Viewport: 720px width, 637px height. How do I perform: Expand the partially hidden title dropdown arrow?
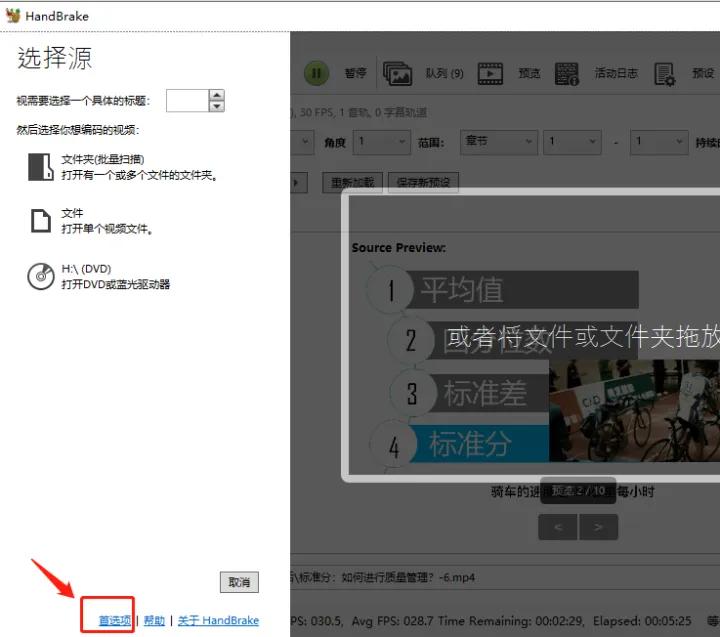pos(304,142)
